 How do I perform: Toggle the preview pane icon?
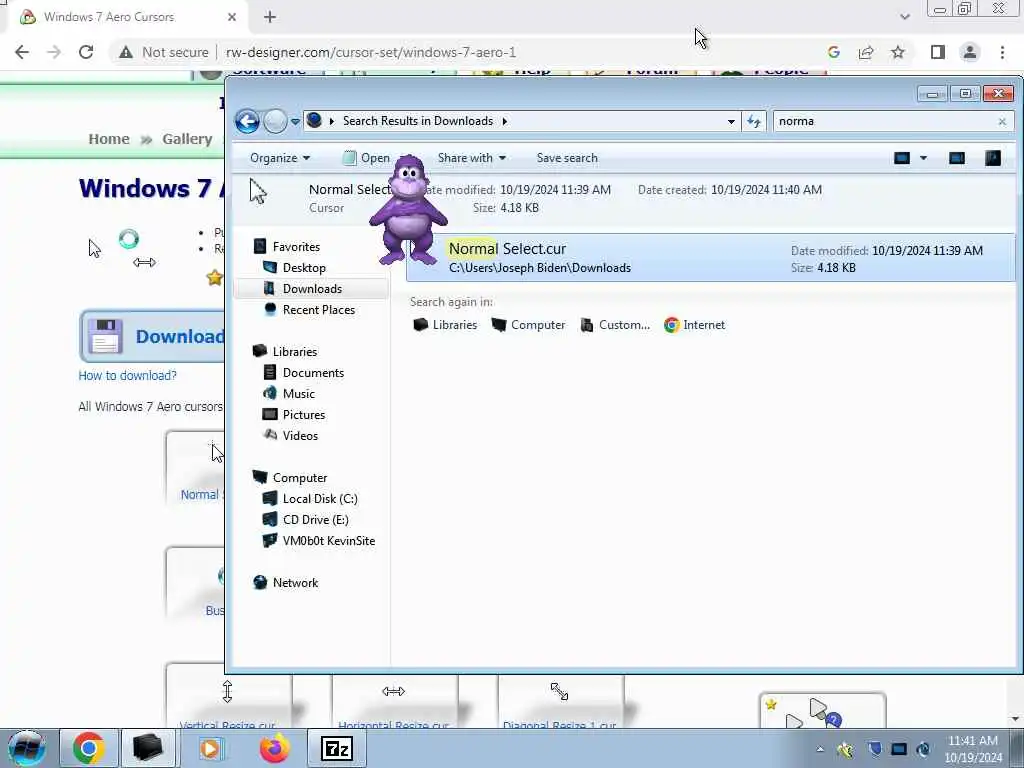coord(957,158)
